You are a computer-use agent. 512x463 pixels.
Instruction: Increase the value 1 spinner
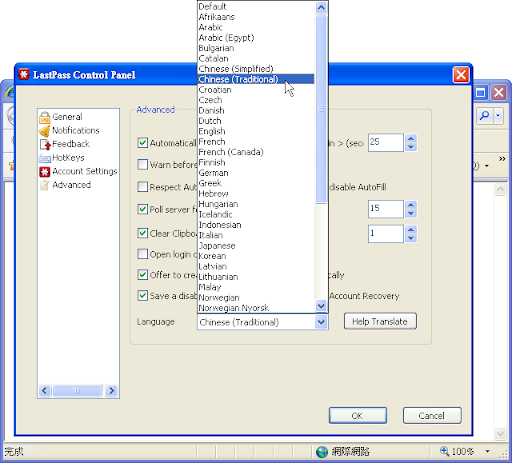pyautogui.click(x=411, y=229)
